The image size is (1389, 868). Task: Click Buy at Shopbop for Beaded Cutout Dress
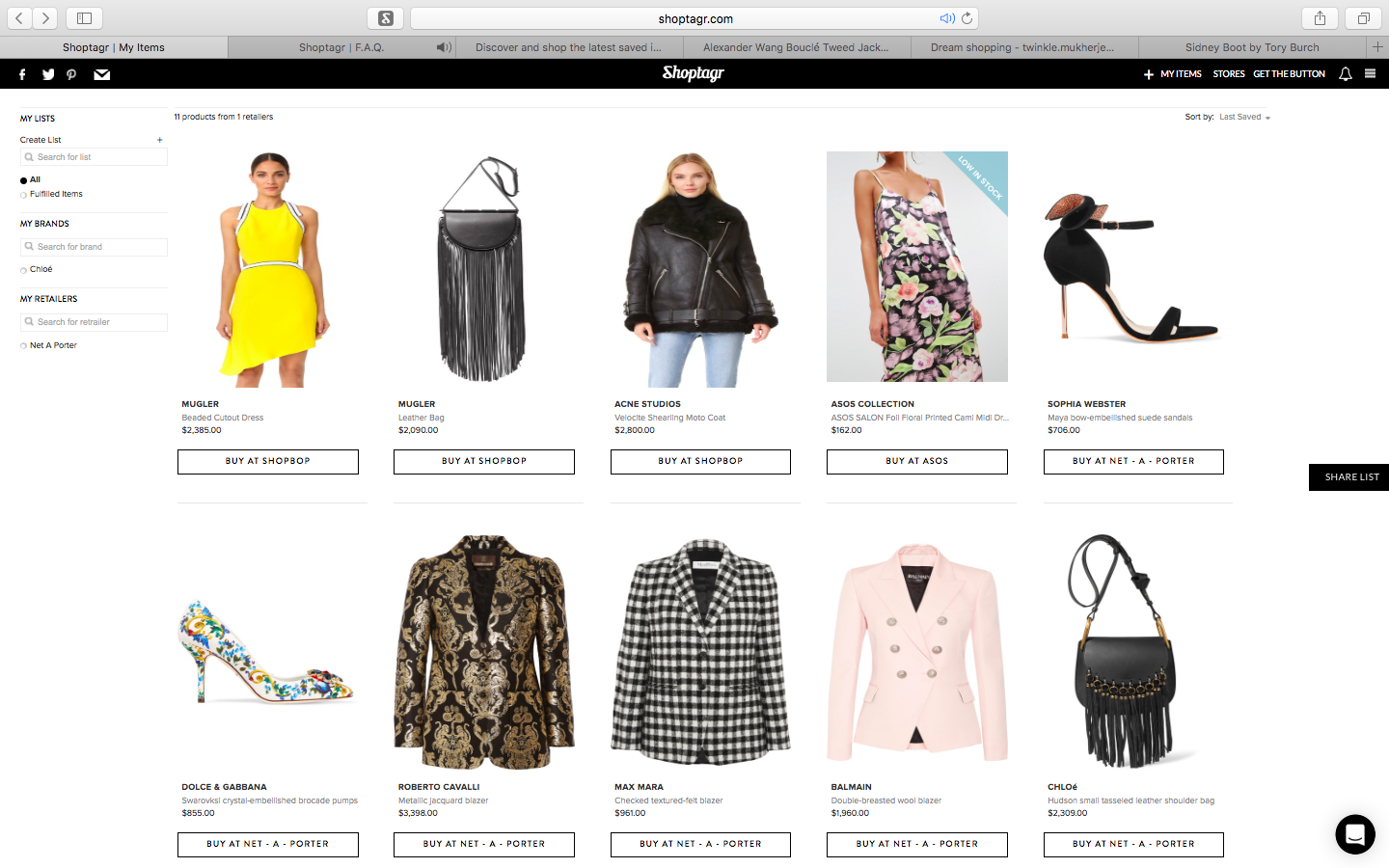click(x=268, y=462)
